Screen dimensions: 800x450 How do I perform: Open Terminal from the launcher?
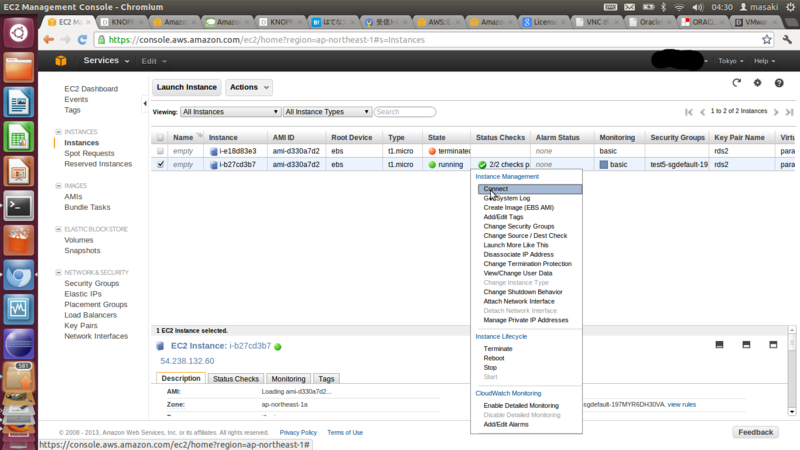[x=19, y=206]
